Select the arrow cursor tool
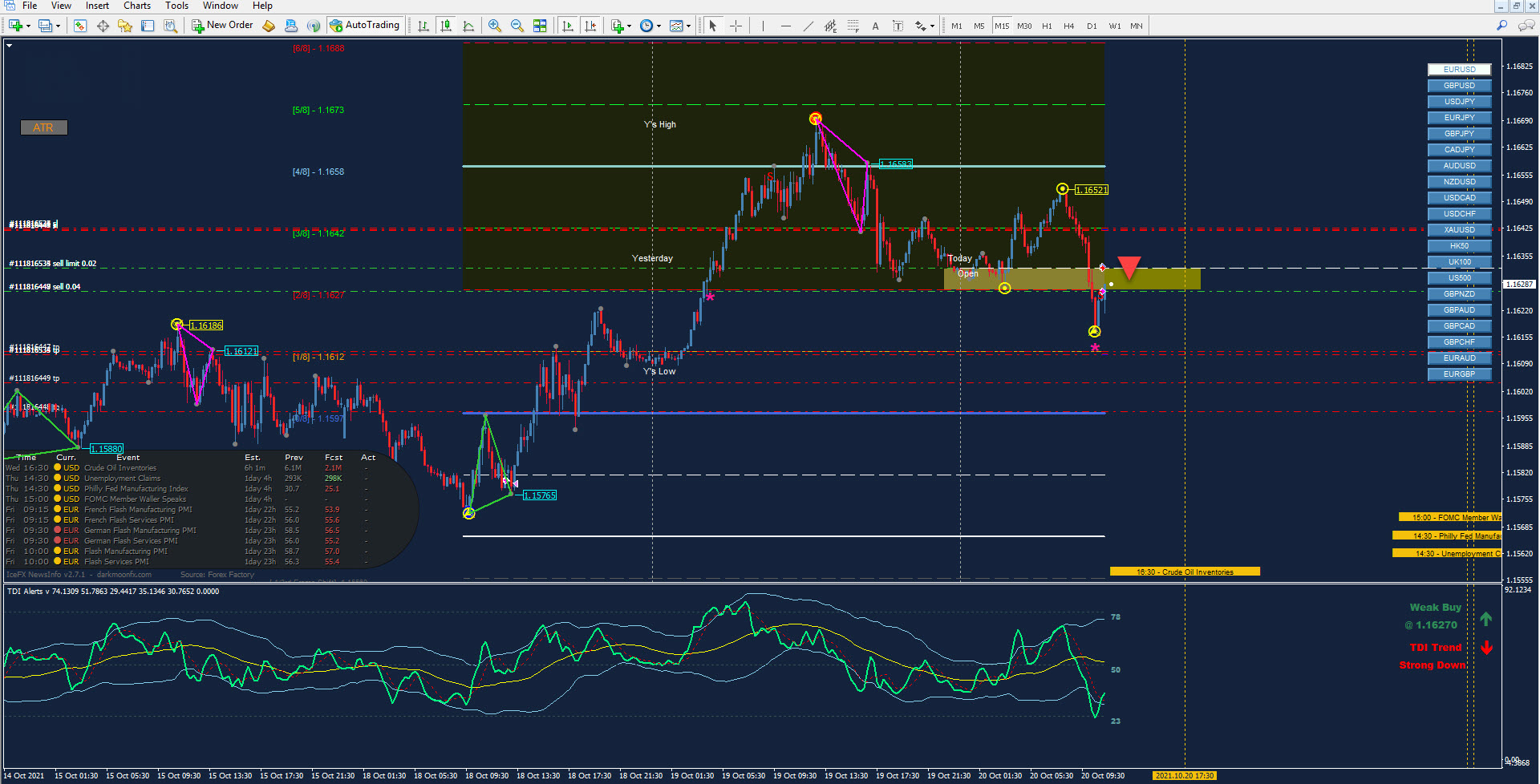 [712, 26]
